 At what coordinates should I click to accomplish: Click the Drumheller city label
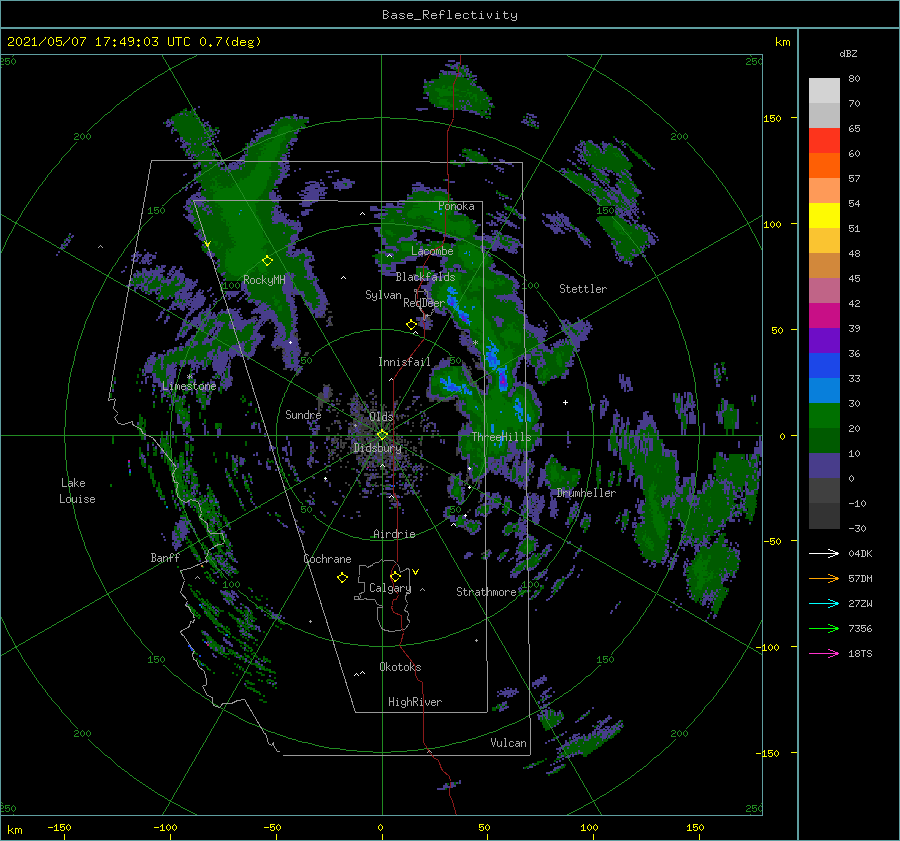pyautogui.click(x=586, y=493)
